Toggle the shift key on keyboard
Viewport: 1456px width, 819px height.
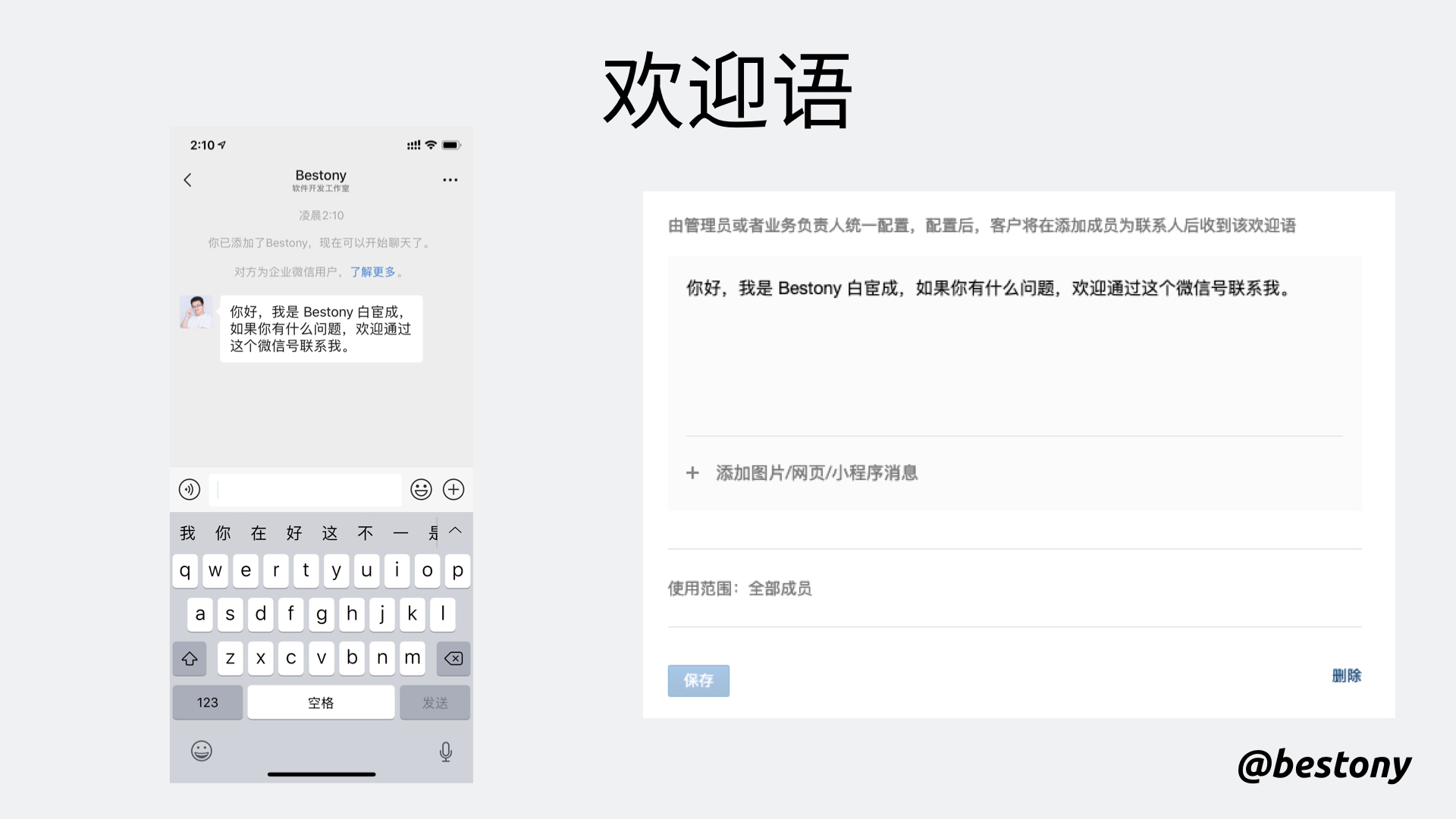click(x=190, y=658)
